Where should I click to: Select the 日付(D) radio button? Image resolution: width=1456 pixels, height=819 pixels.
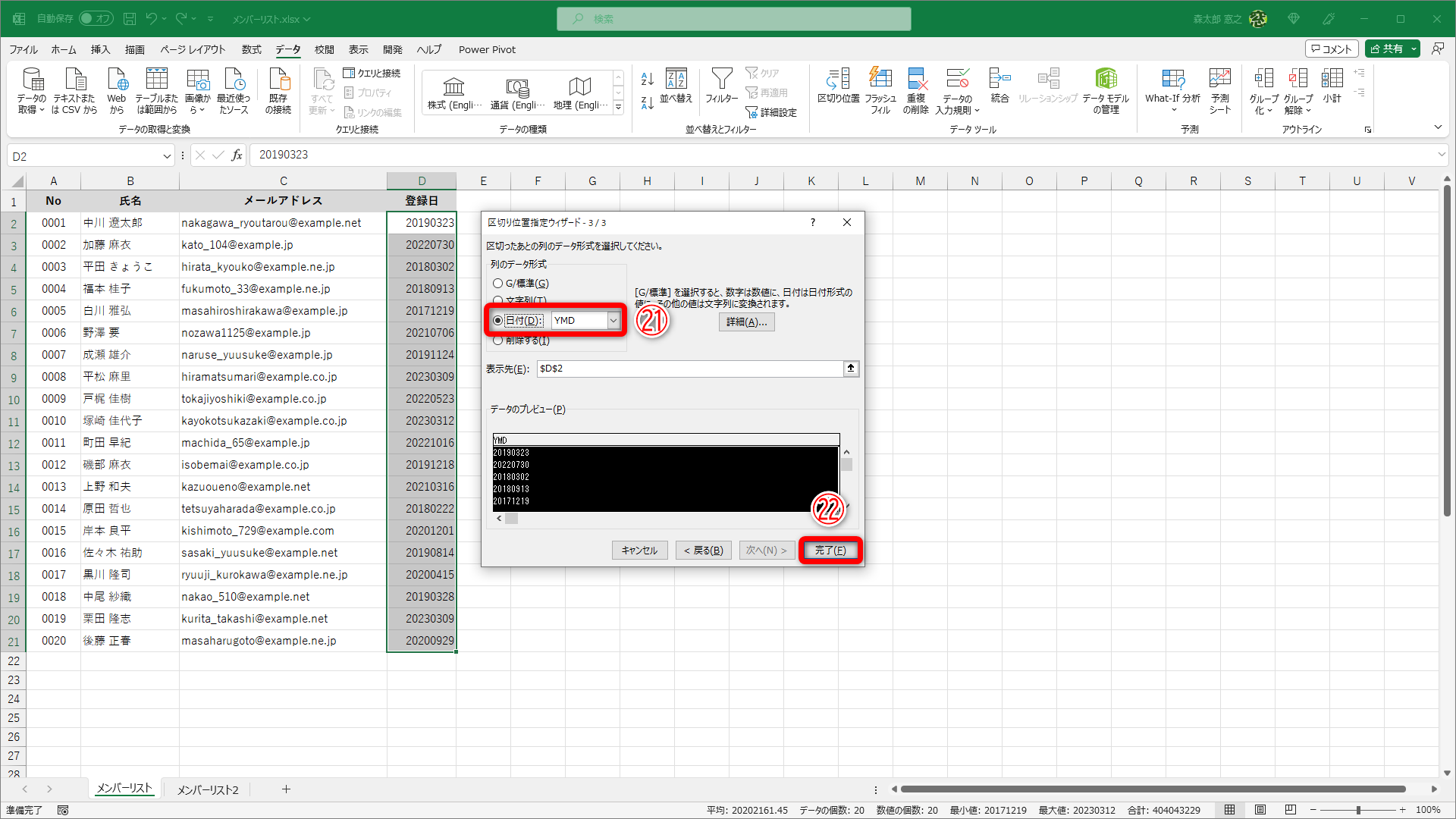[498, 320]
